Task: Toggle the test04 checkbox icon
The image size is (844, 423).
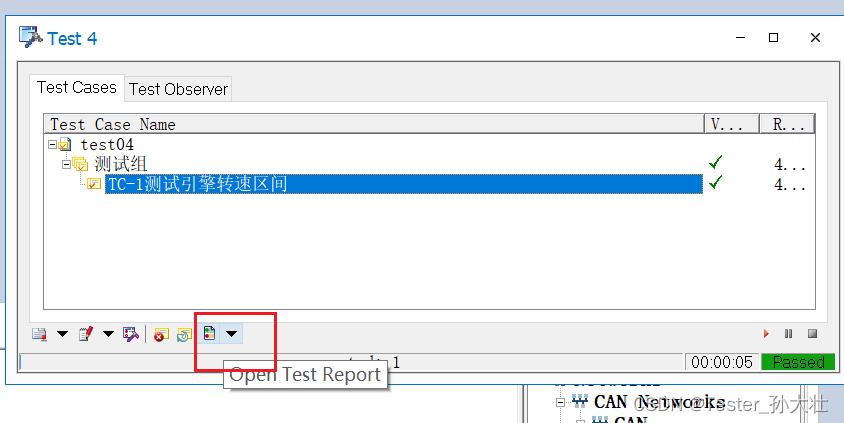Action: click(65, 144)
